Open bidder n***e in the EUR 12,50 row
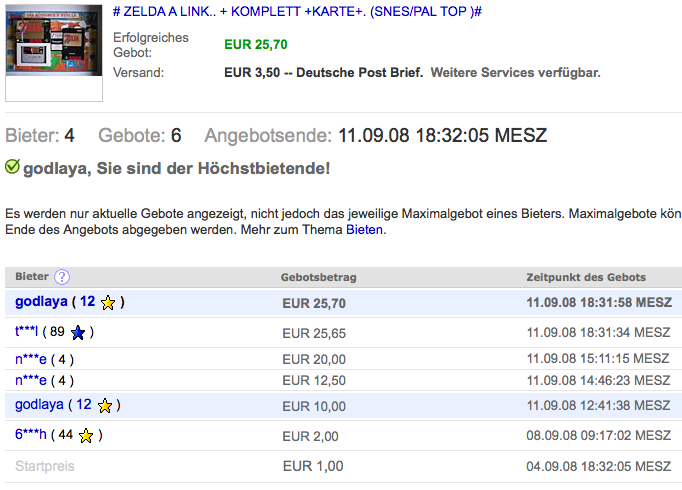Viewport: 682px width, 490px height. [31, 380]
